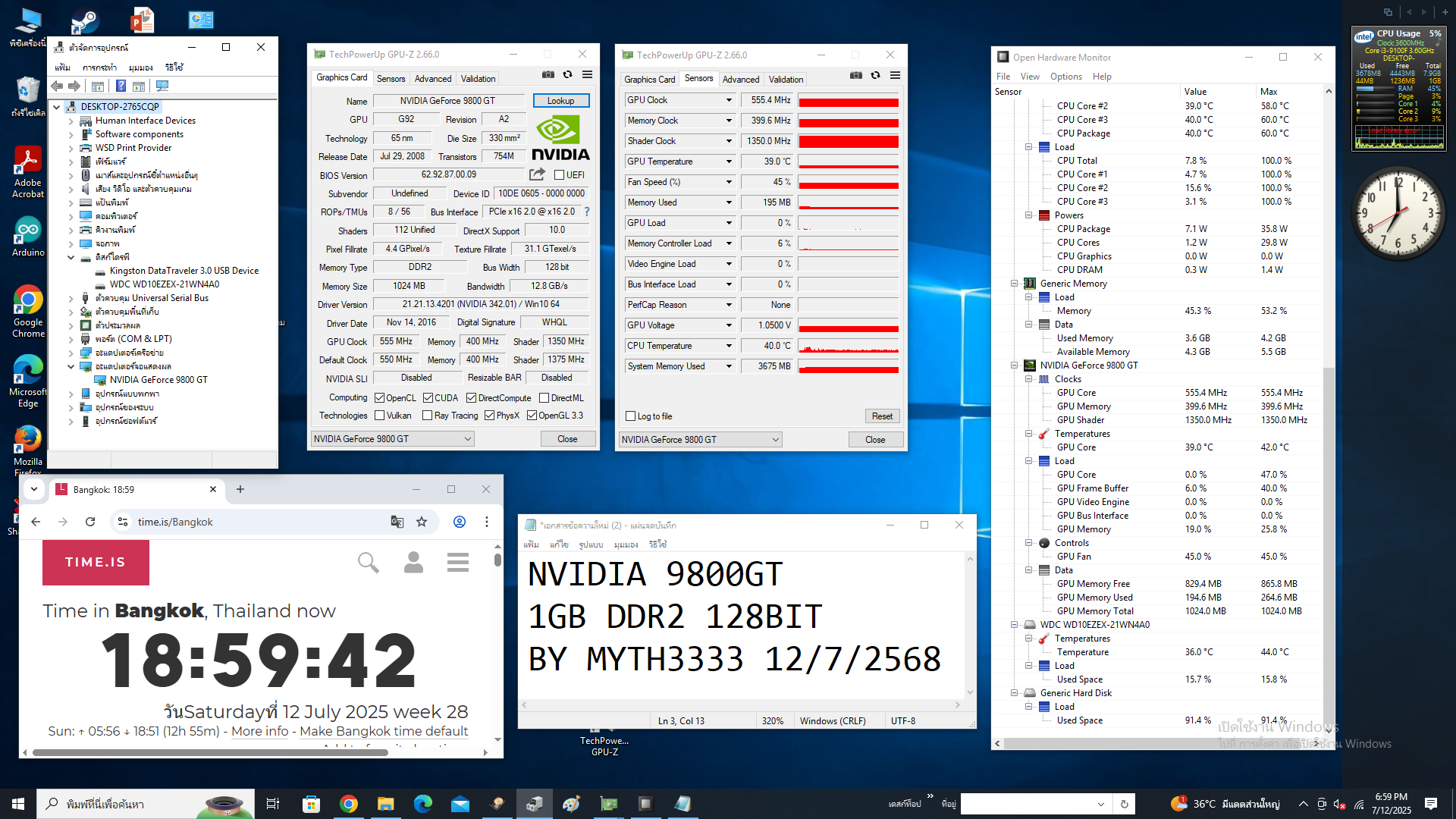Click the browser reload icon in time.is window
The height and width of the screenshot is (819, 1456).
pyautogui.click(x=90, y=522)
